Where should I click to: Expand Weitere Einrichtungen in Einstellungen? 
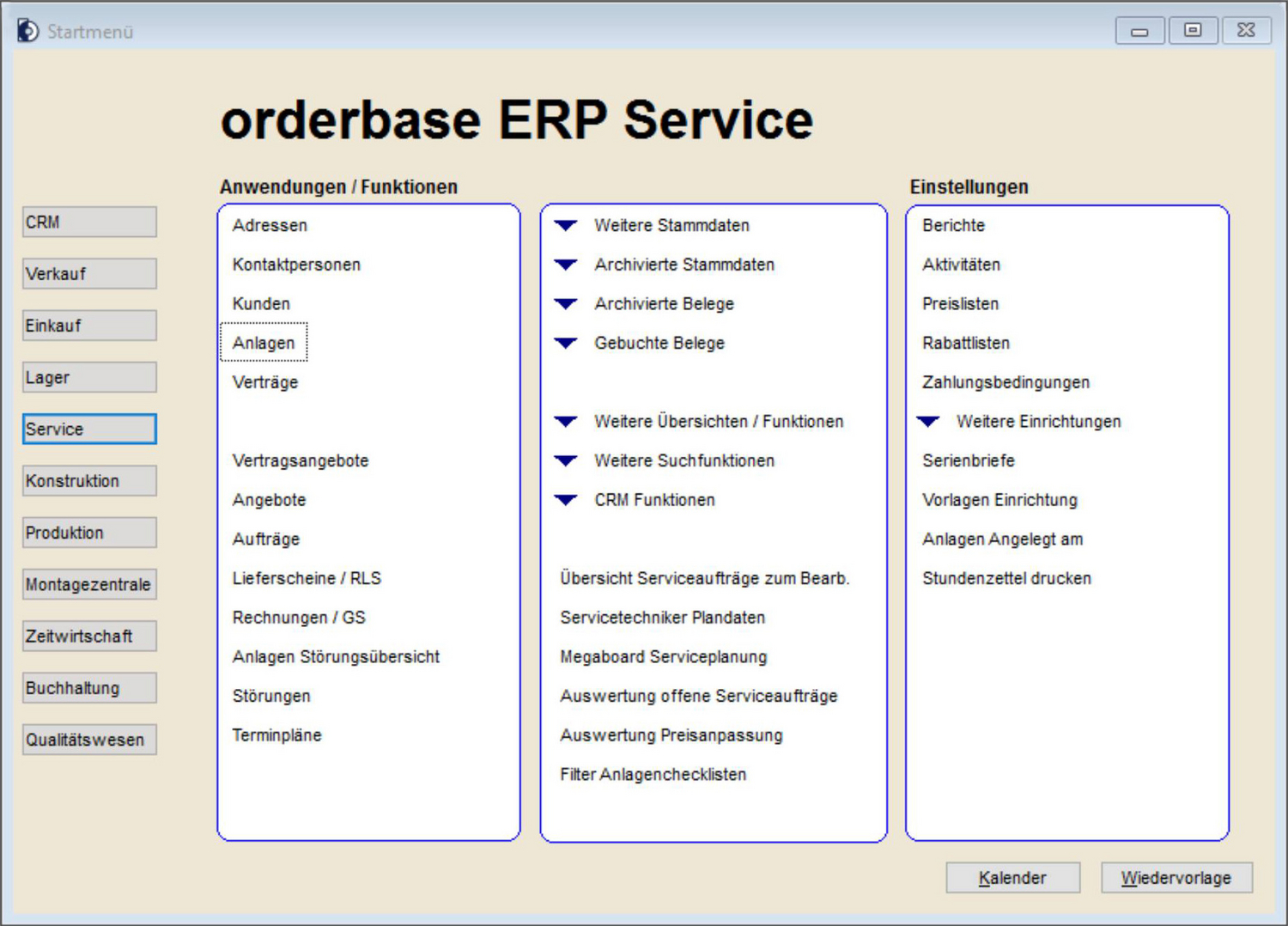click(928, 422)
